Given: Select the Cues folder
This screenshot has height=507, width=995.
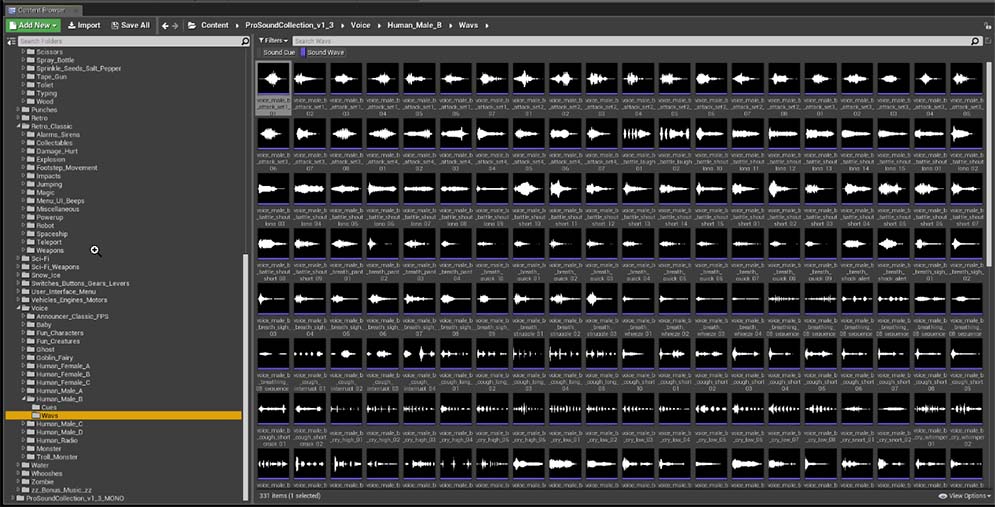Looking at the screenshot, I should tap(49, 407).
